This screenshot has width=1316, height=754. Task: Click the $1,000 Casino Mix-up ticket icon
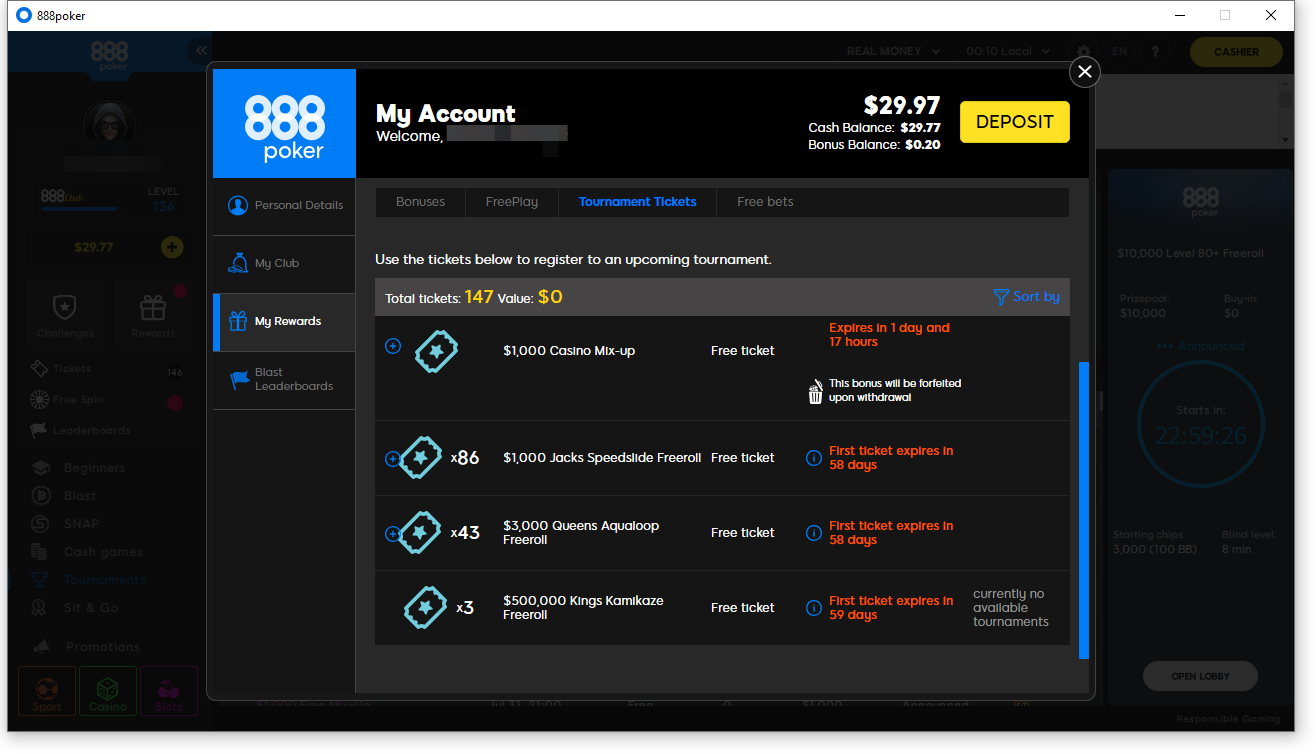pos(437,351)
